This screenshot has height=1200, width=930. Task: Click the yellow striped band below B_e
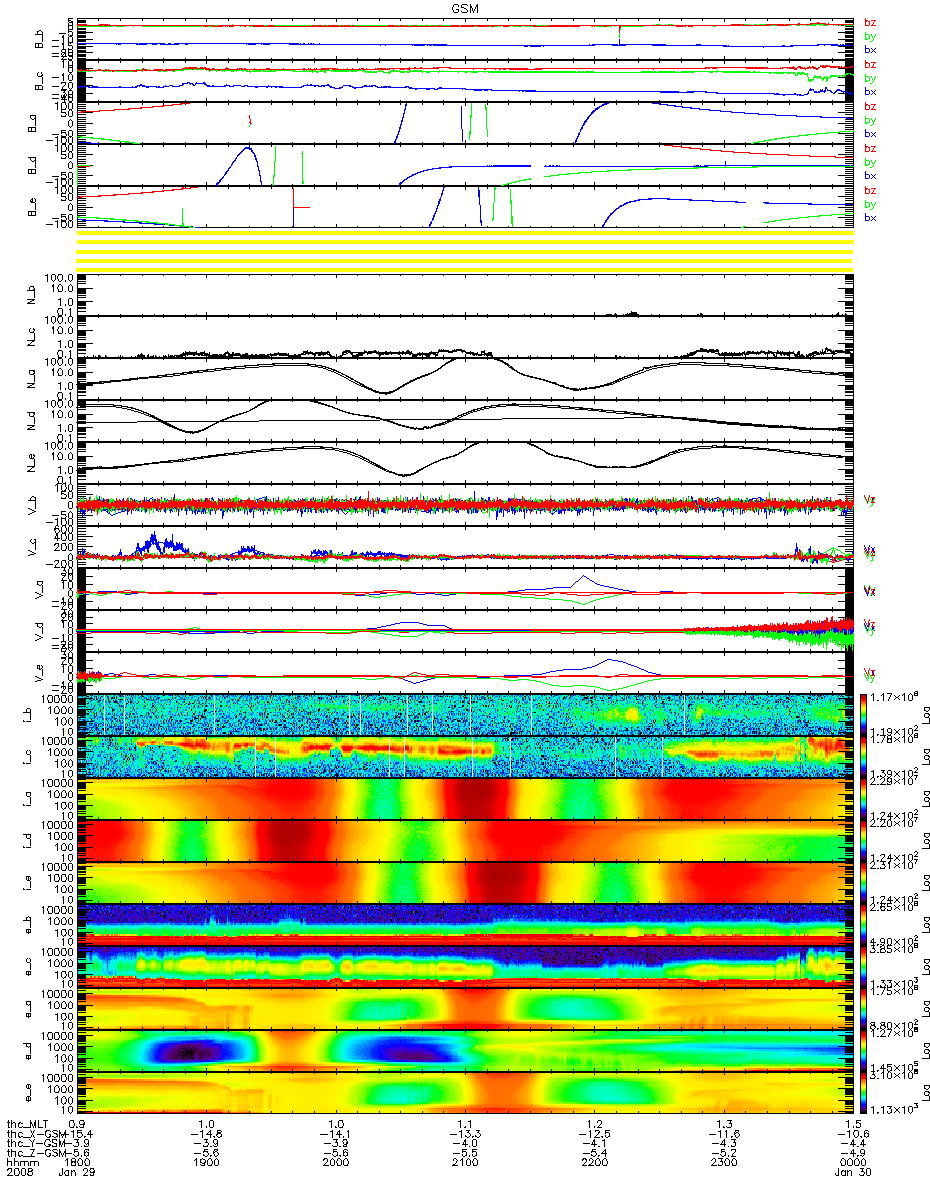click(465, 249)
